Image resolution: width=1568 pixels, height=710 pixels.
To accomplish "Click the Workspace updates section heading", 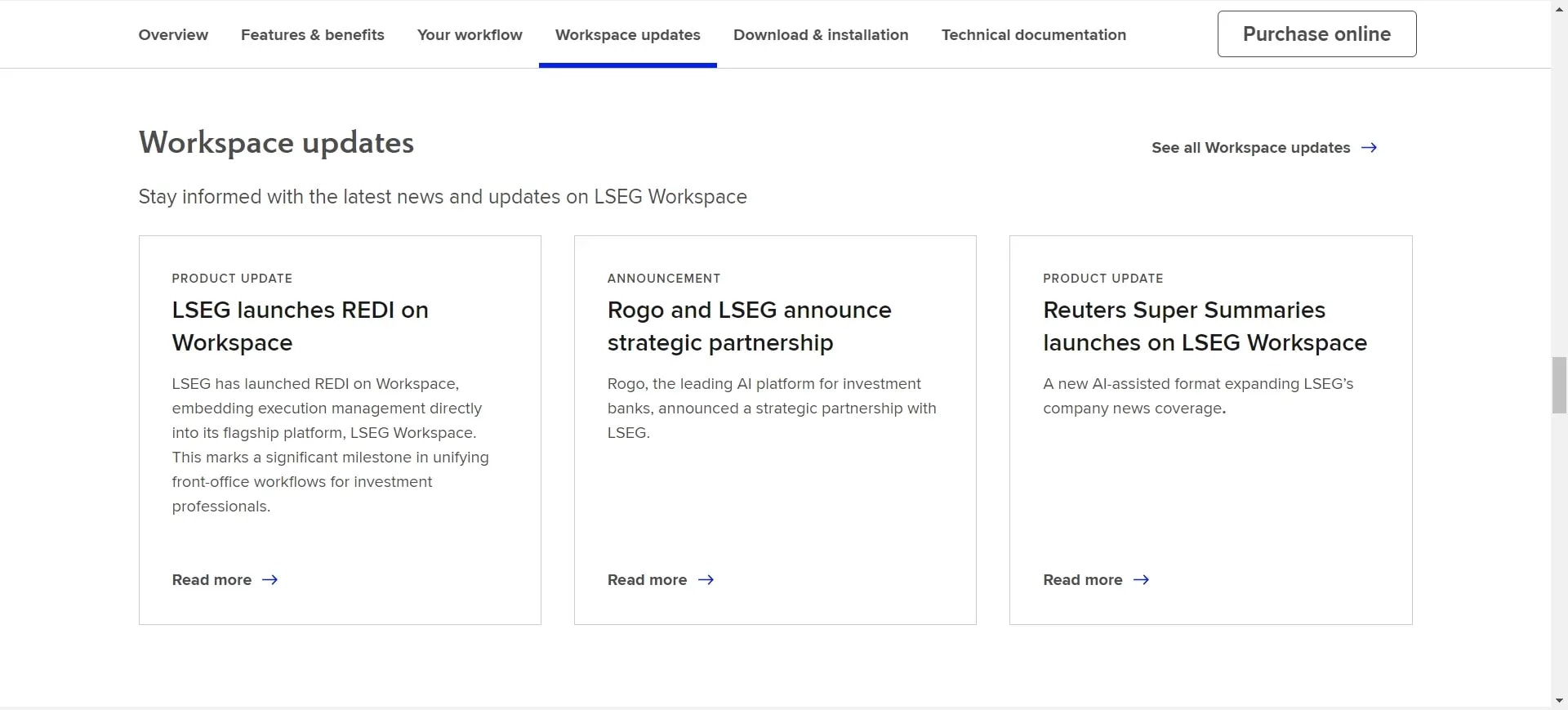I will 276,143.
